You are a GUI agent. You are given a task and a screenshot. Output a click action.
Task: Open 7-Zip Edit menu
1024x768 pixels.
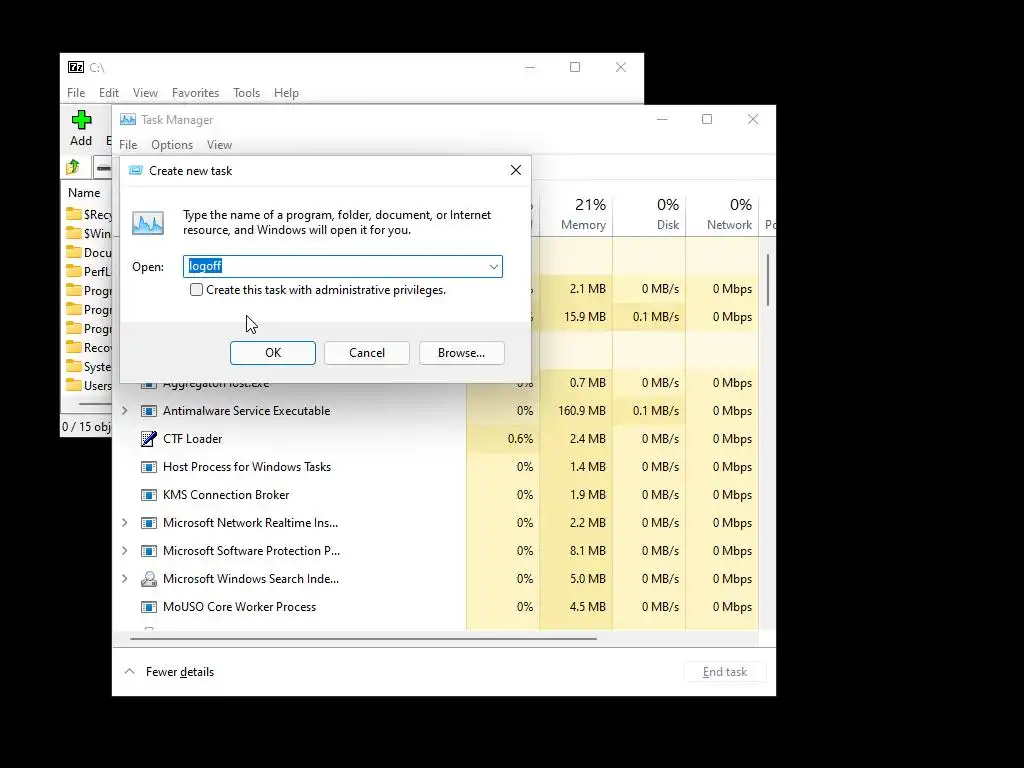point(108,93)
